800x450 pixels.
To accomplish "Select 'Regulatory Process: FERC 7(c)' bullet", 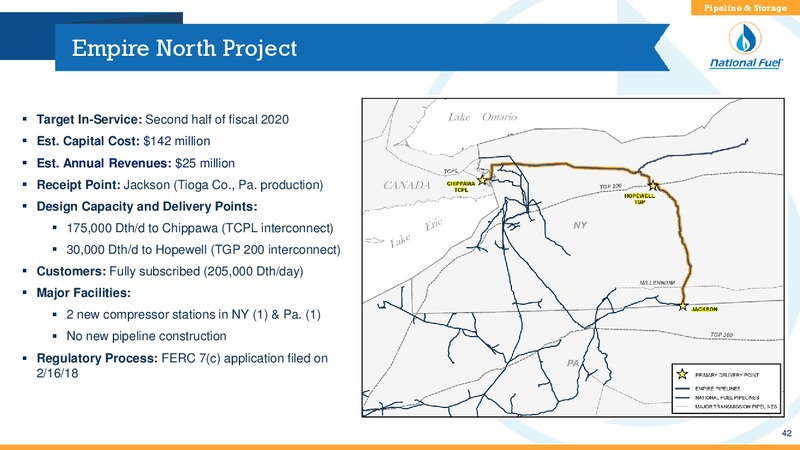I will point(182,365).
